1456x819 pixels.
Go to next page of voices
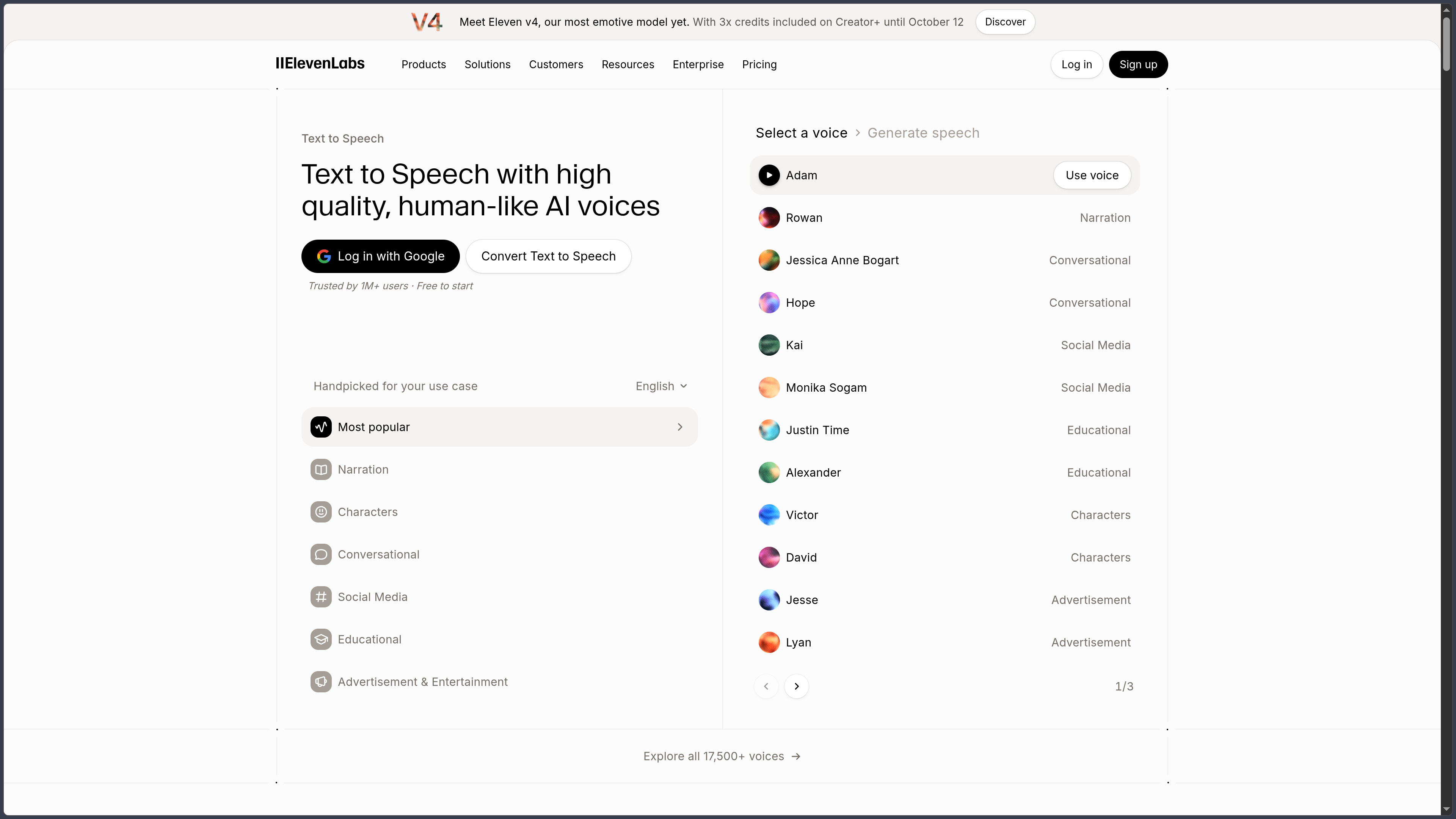point(796,686)
